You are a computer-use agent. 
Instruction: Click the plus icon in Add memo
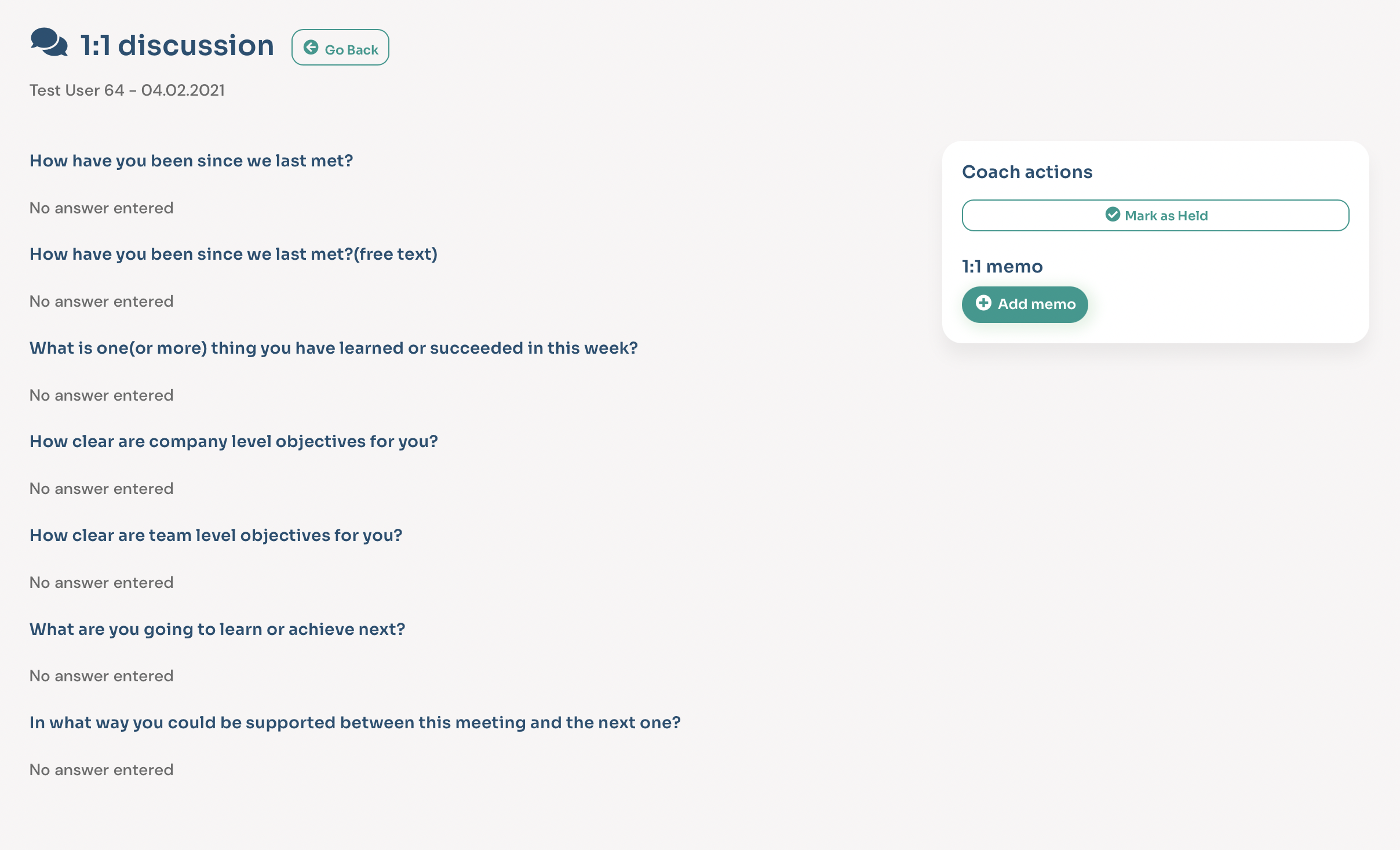click(x=983, y=303)
